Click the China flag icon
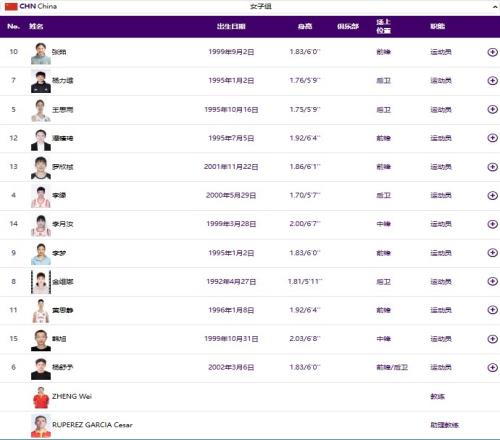The width and height of the screenshot is (500, 440). pyautogui.click(x=11, y=6)
